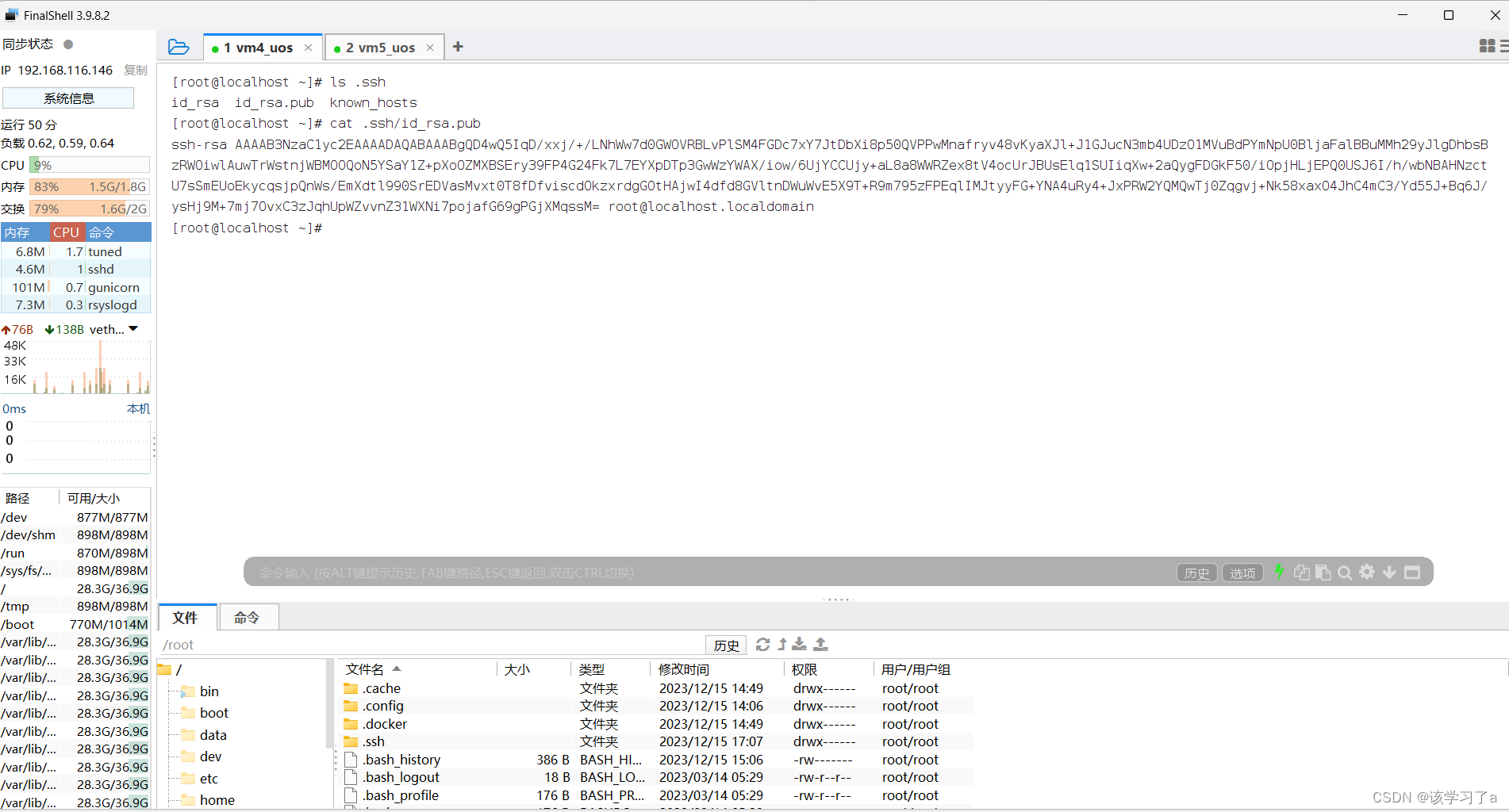Select boot folder in directory tree

tap(213, 713)
